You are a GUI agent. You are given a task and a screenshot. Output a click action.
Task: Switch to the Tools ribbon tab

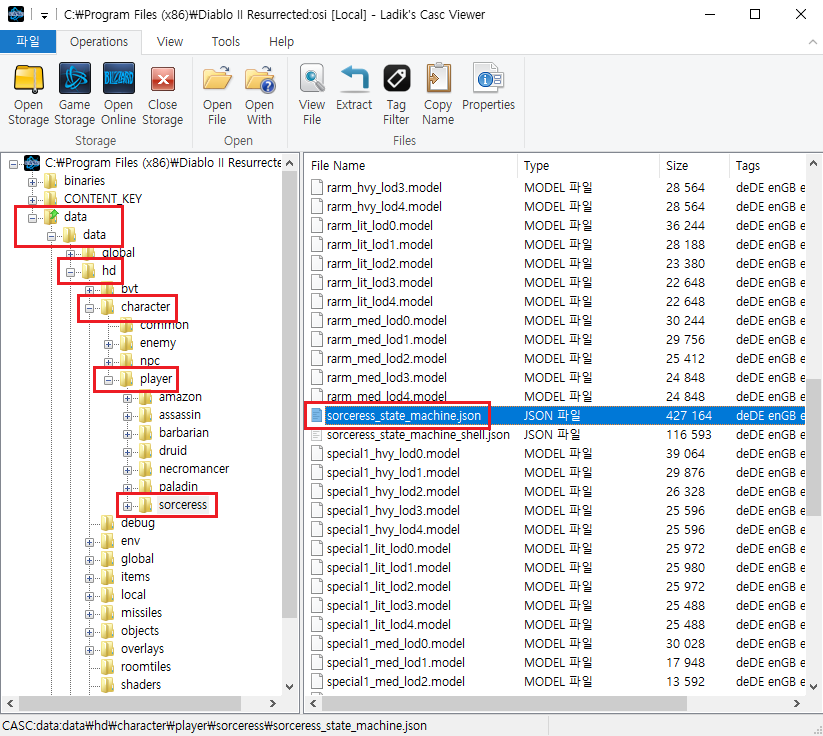click(226, 41)
